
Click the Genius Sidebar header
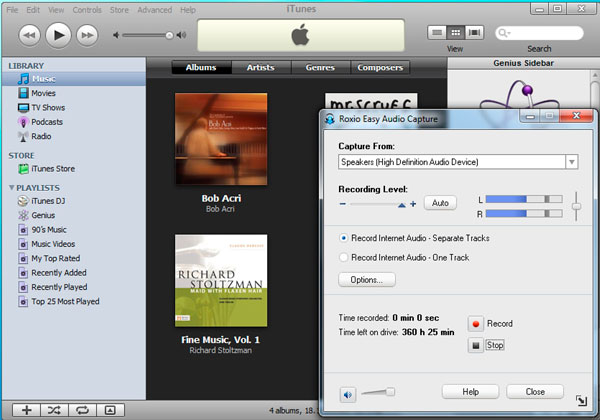(523, 63)
